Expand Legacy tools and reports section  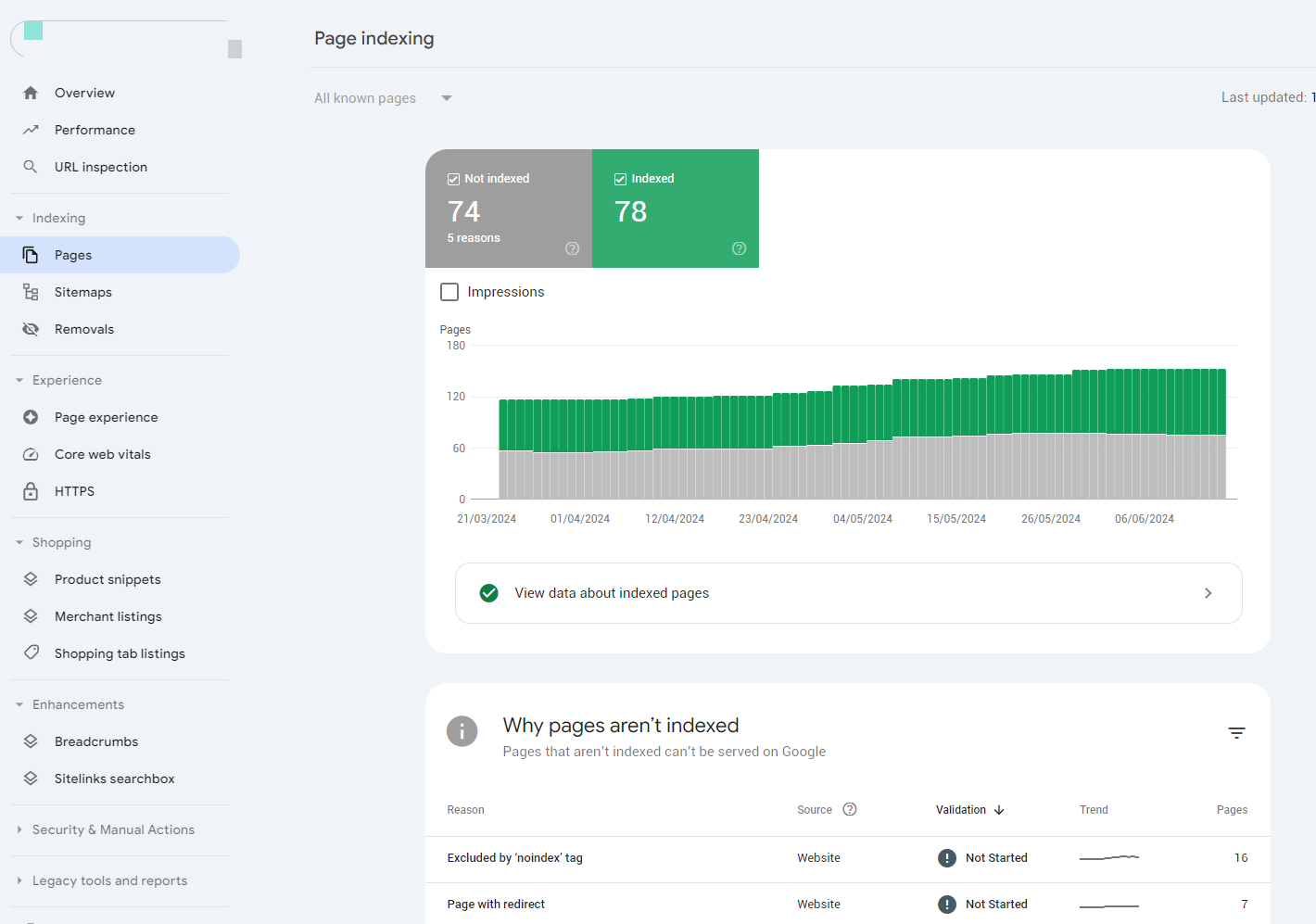[x=109, y=880]
